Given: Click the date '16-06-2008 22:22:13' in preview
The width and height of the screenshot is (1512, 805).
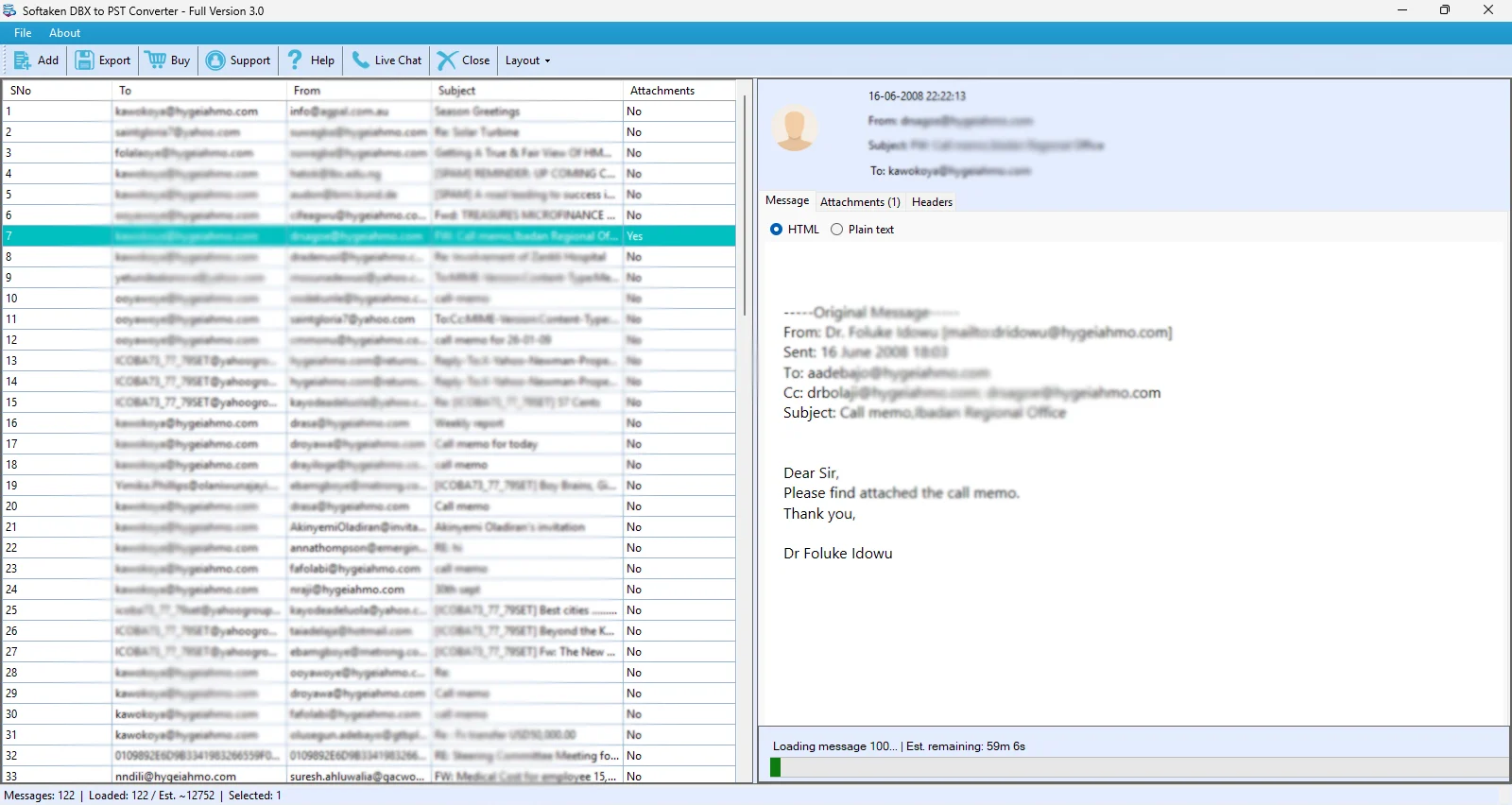Looking at the screenshot, I should coord(917,96).
